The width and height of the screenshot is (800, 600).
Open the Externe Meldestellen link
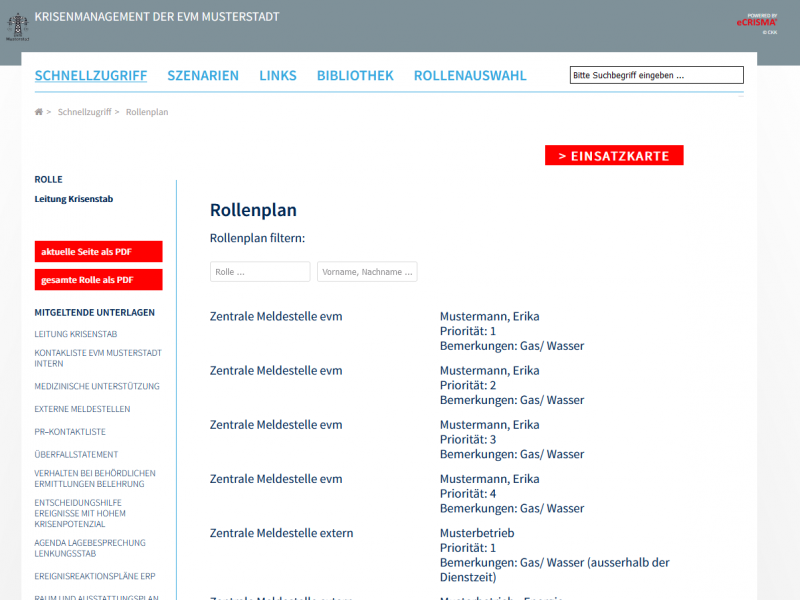(x=82, y=409)
